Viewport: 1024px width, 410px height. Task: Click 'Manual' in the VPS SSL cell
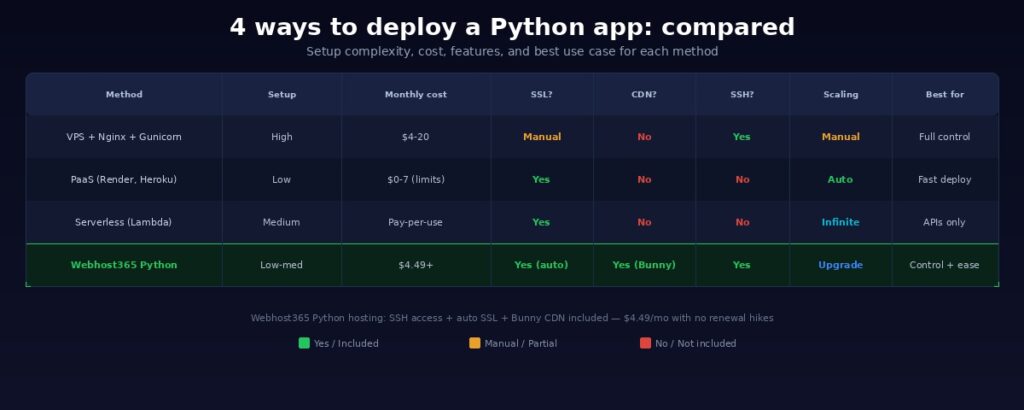tap(542, 137)
